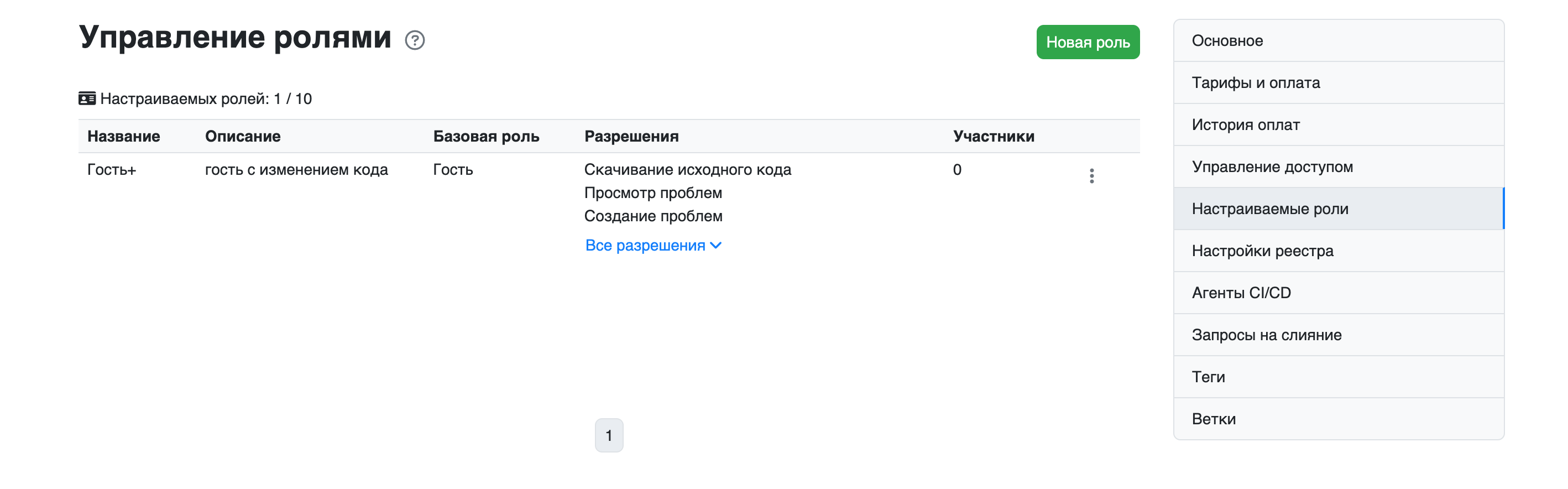Click the Гость+ role name
This screenshot has width=1568, height=489.
pos(111,170)
